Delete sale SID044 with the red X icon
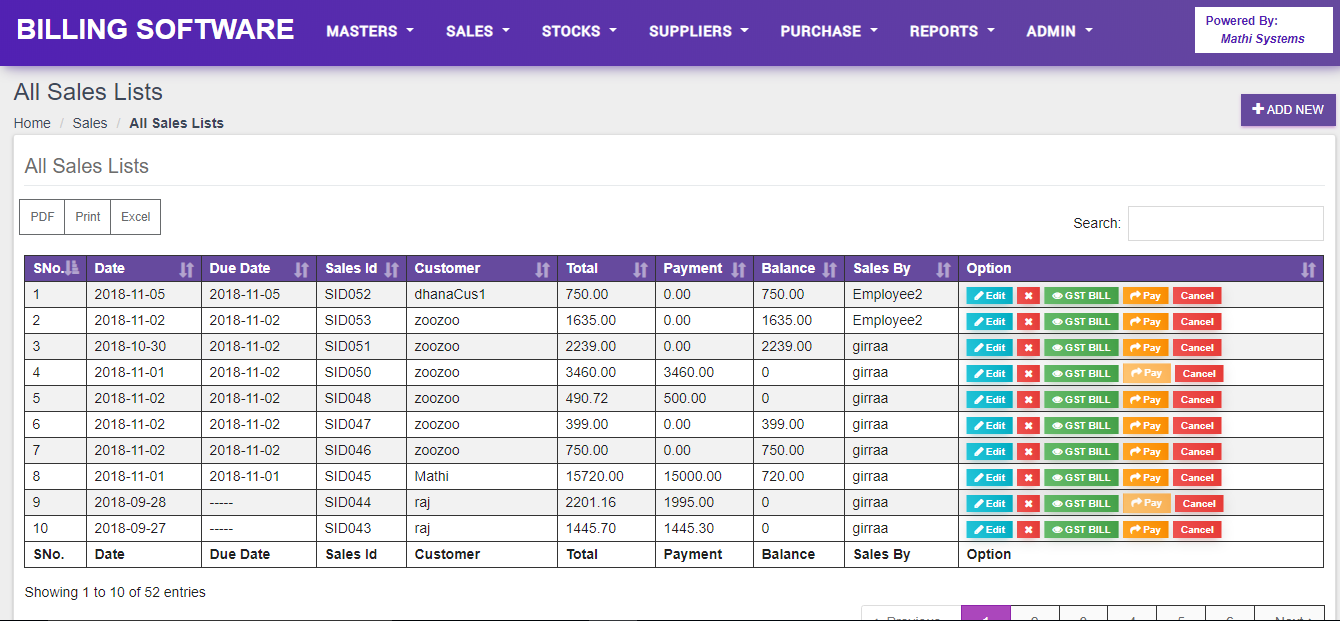Viewport: 1340px width, 621px height. pyautogui.click(x=1028, y=503)
